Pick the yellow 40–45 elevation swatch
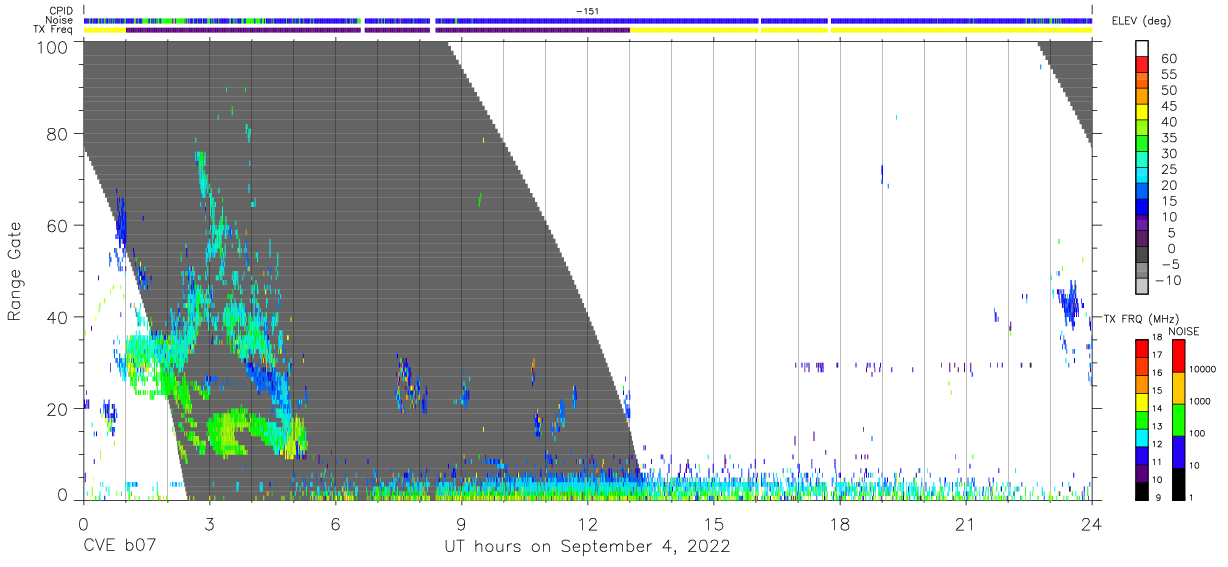Screen dimensions: 1228x567 point(1143,112)
